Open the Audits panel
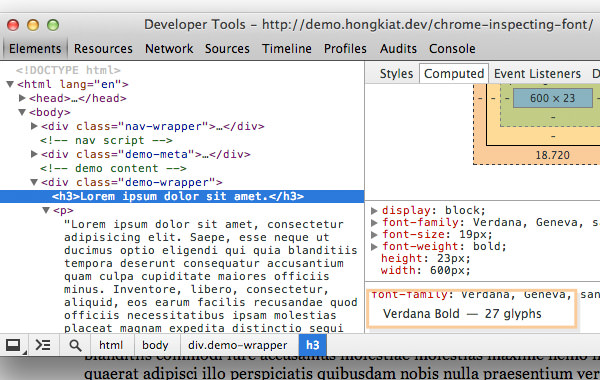The width and height of the screenshot is (600, 380). point(398,49)
